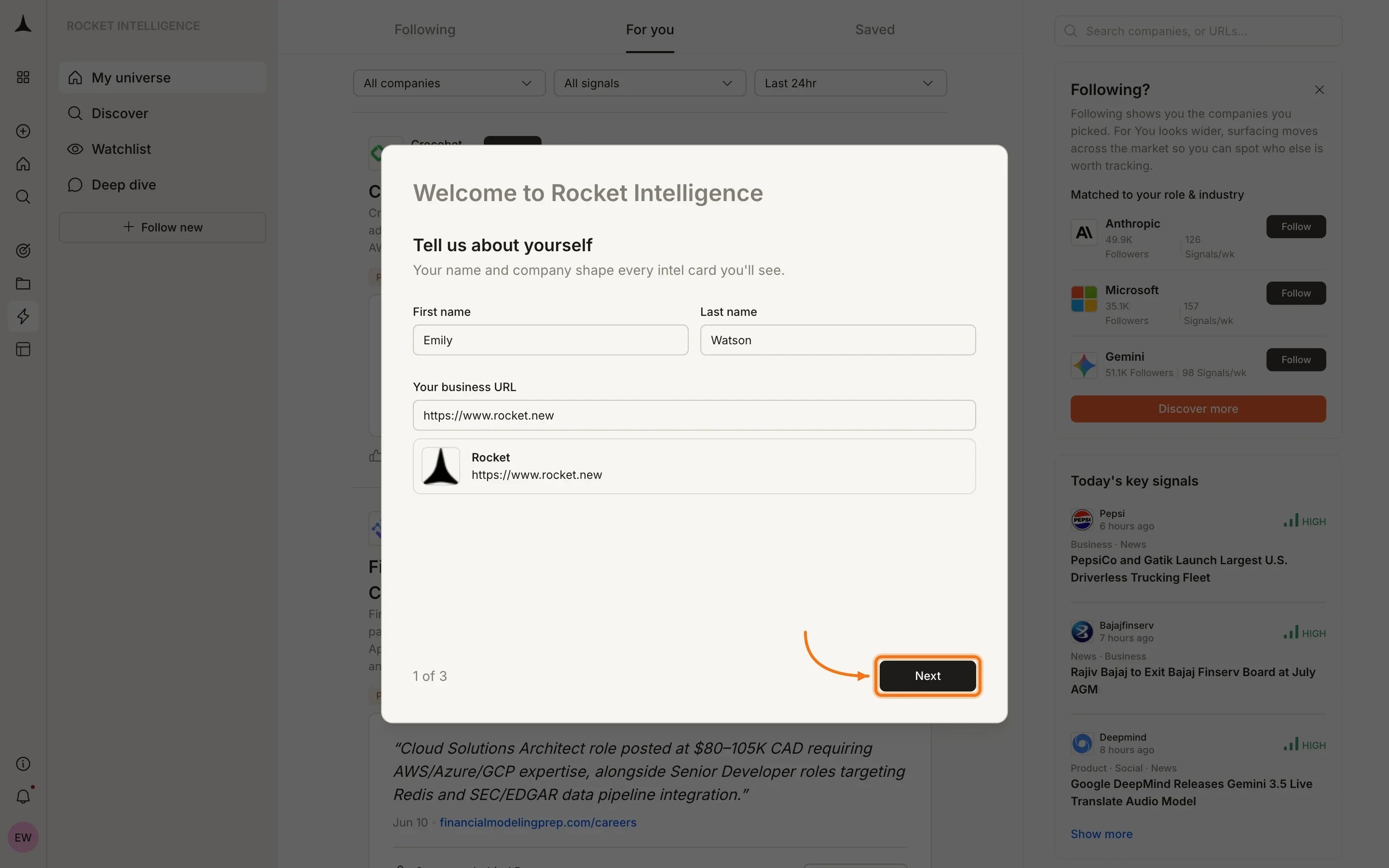Go to Discover in sidebar
The width and height of the screenshot is (1389, 868).
163,113
